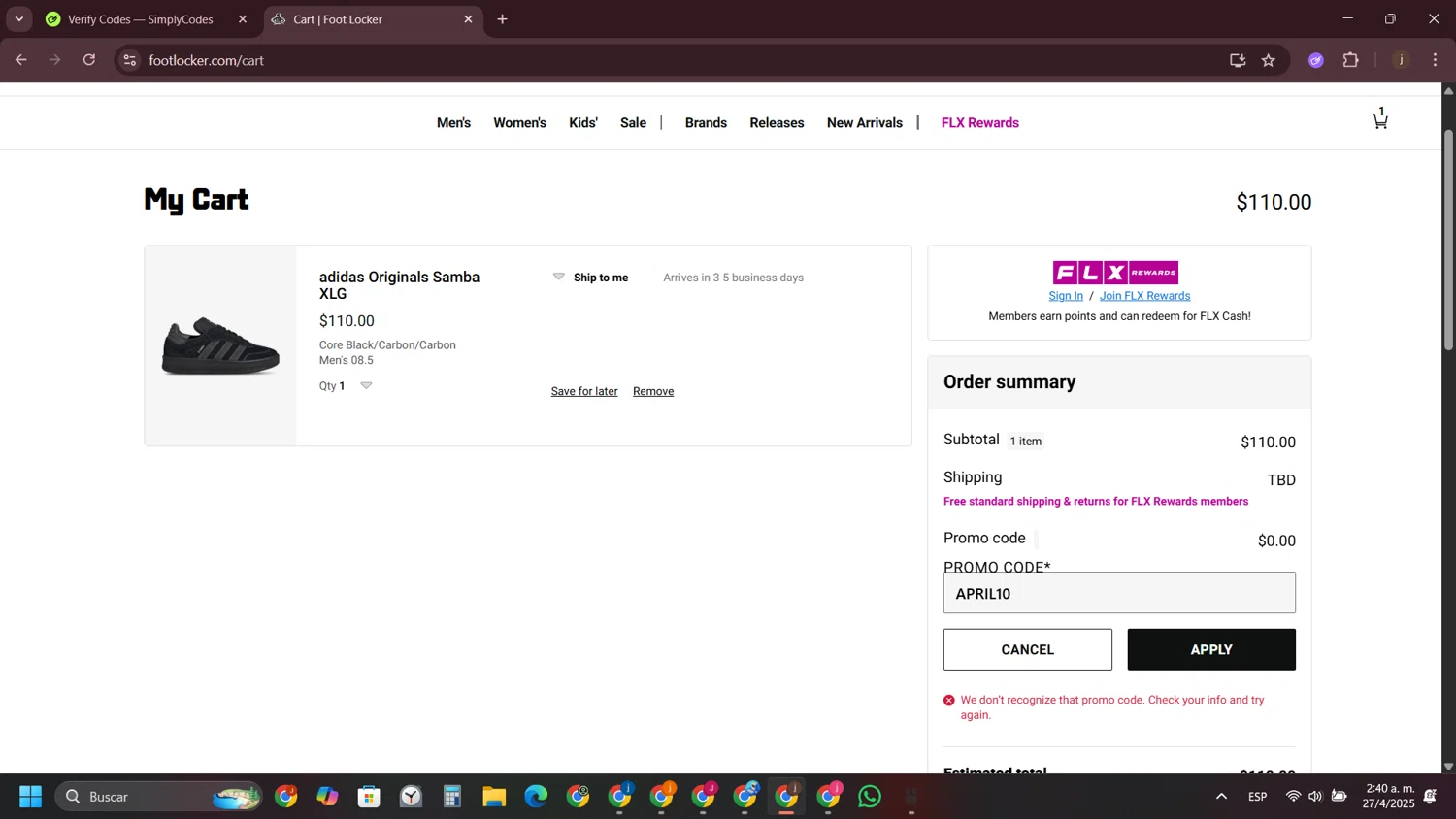This screenshot has width=1456, height=819.
Task: Open the Clock app in taskbar
Action: pos(411,797)
